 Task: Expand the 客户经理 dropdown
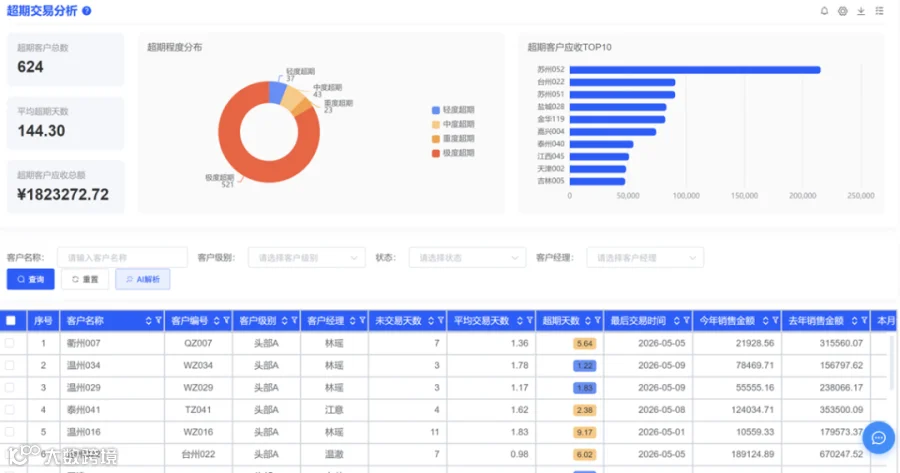tap(645, 258)
